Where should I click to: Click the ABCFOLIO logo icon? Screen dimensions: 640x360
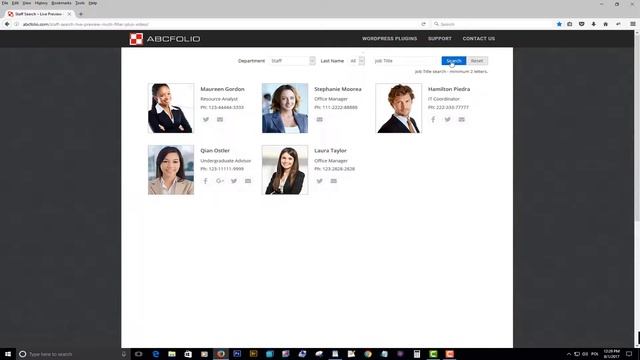[x=136, y=39]
